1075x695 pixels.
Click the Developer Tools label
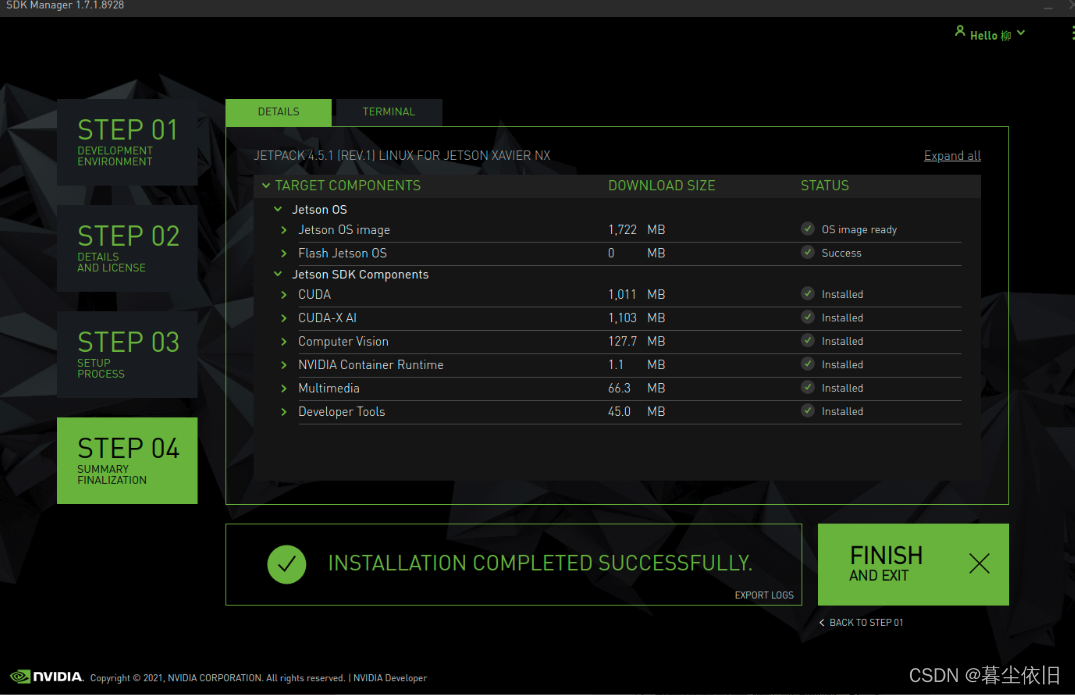pyautogui.click(x=341, y=411)
